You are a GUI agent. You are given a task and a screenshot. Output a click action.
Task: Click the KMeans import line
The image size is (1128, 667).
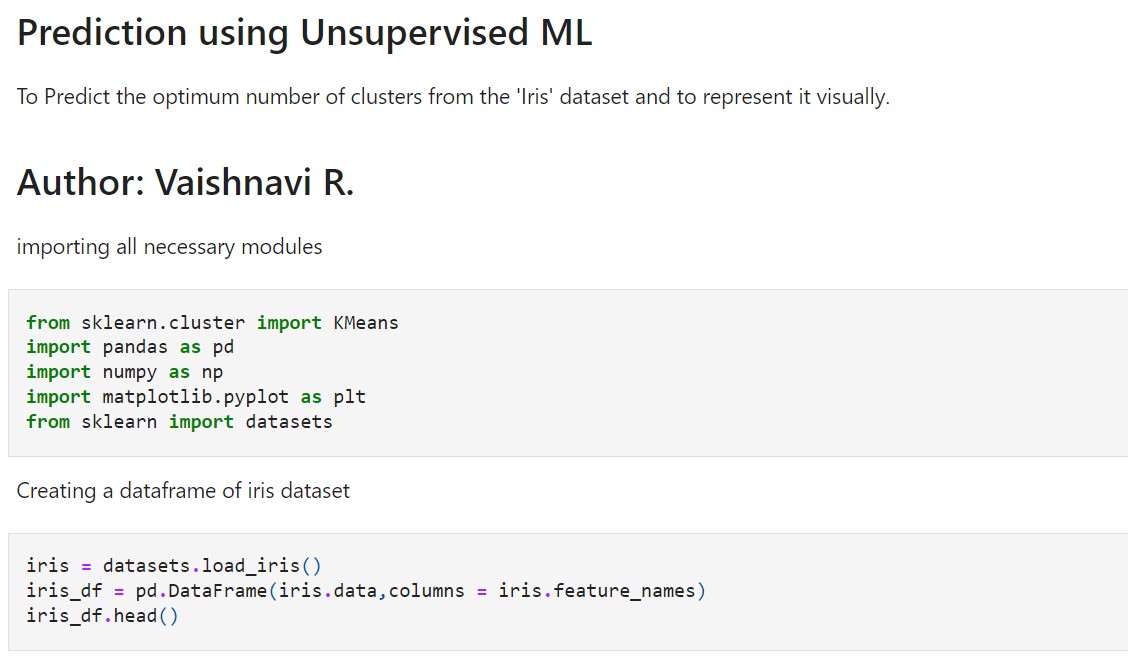(x=212, y=322)
